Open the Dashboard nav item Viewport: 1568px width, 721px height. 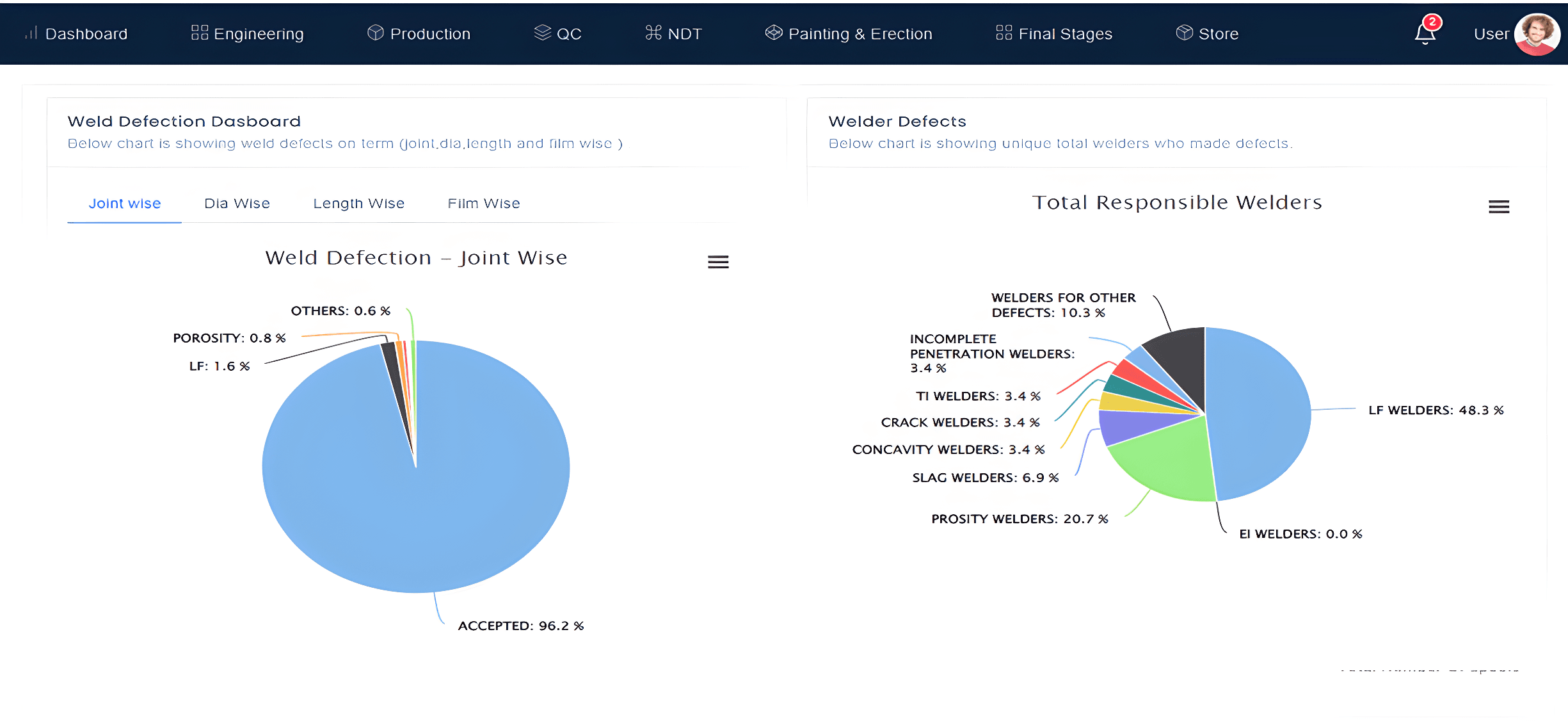pos(76,33)
